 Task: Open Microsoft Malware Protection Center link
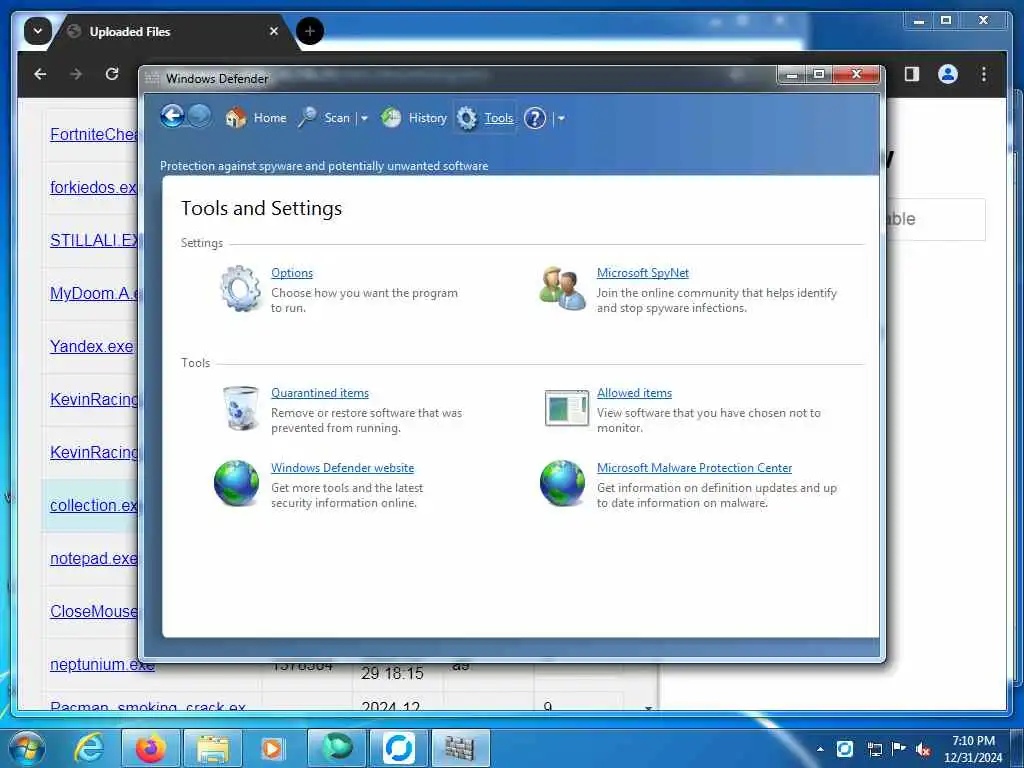pyautogui.click(x=694, y=468)
